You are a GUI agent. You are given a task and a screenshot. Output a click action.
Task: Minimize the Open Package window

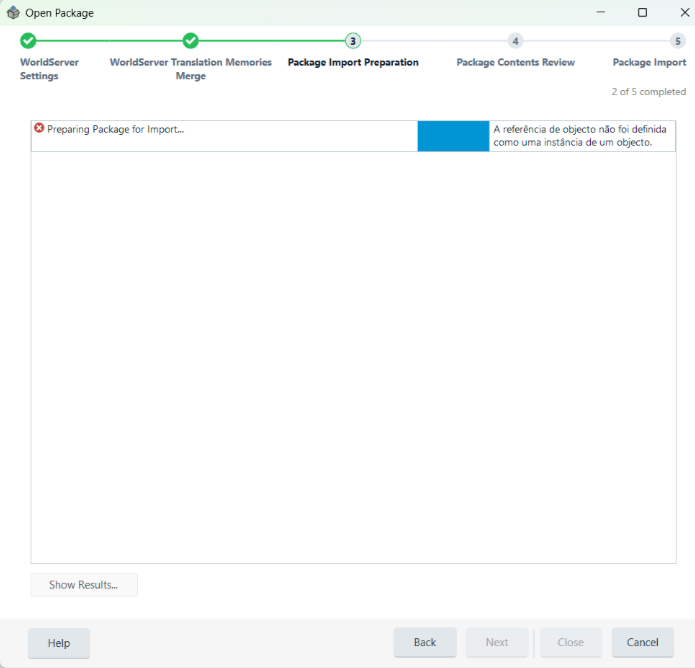coord(601,12)
